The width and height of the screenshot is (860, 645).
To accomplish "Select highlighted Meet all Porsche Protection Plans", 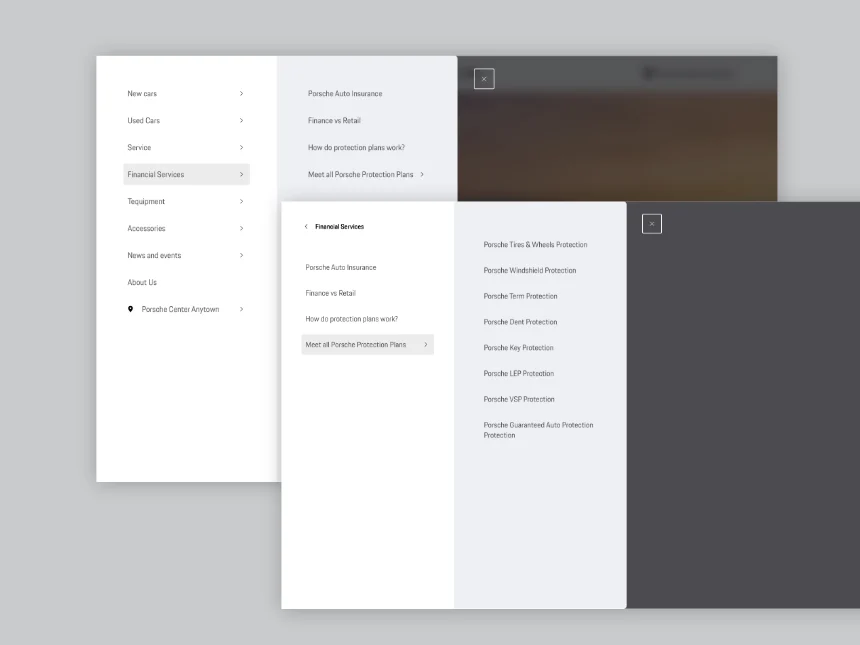I will pyautogui.click(x=367, y=344).
